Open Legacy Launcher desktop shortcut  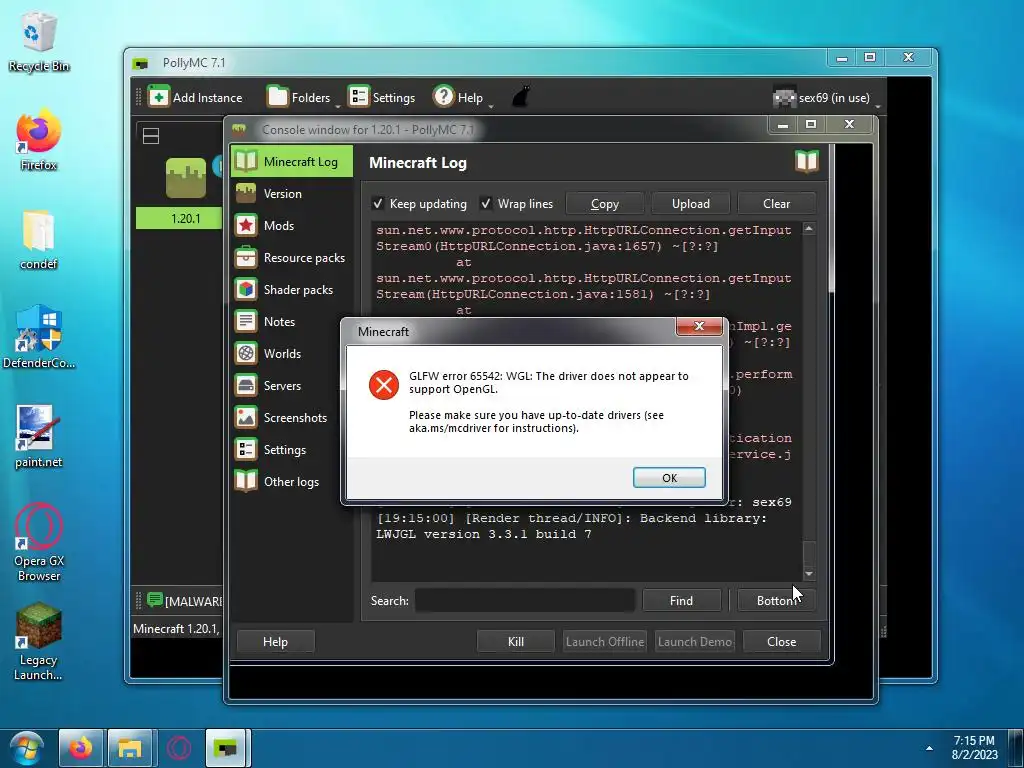(39, 642)
